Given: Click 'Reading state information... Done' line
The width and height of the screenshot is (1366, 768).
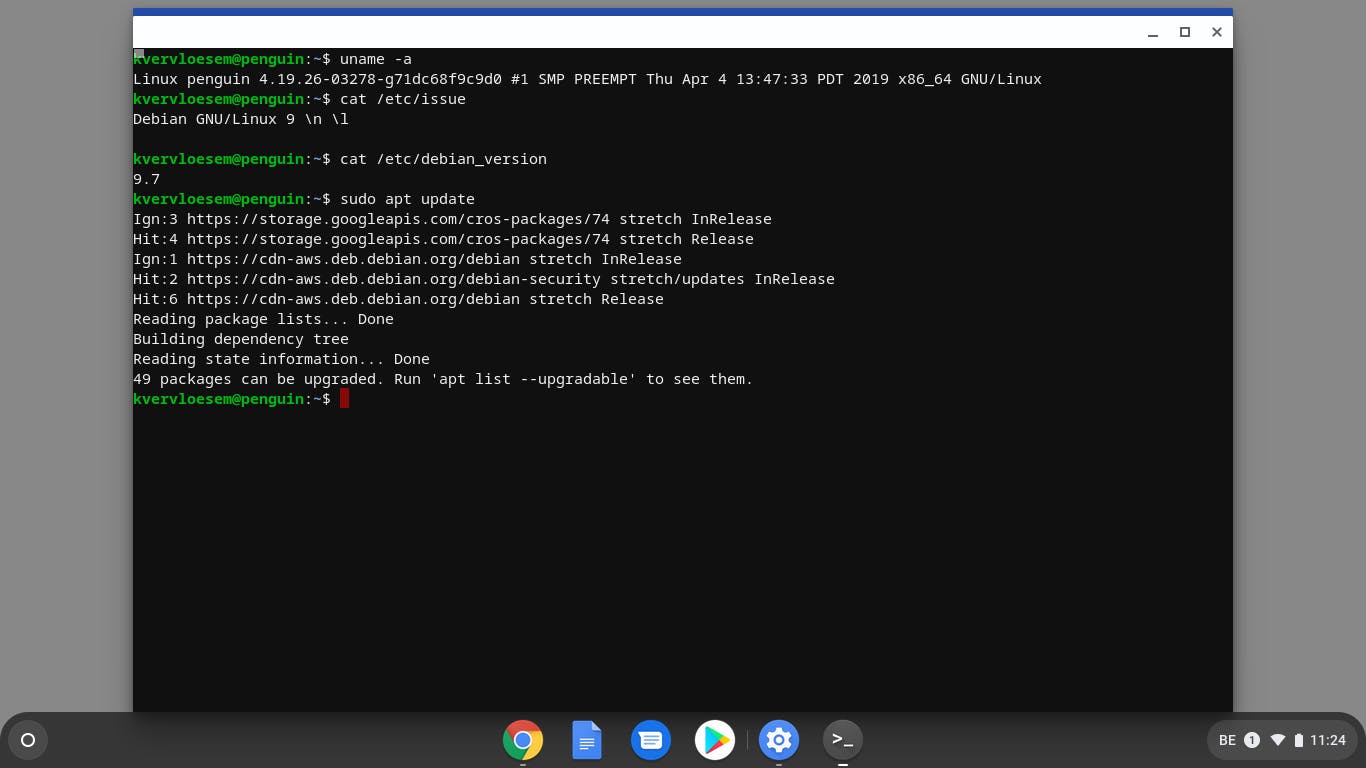Looking at the screenshot, I should pyautogui.click(x=281, y=359).
